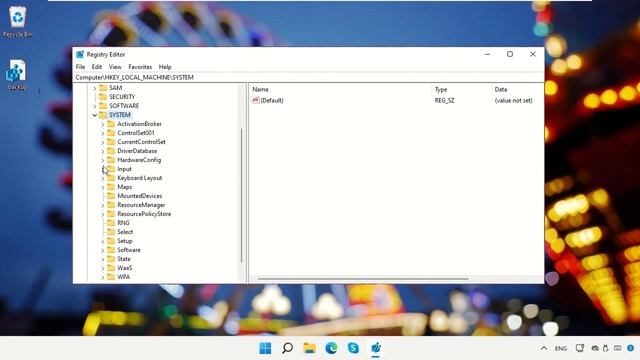The height and width of the screenshot is (360, 640).
Task: Expand the Keyboard Layout key
Action: click(x=103, y=178)
